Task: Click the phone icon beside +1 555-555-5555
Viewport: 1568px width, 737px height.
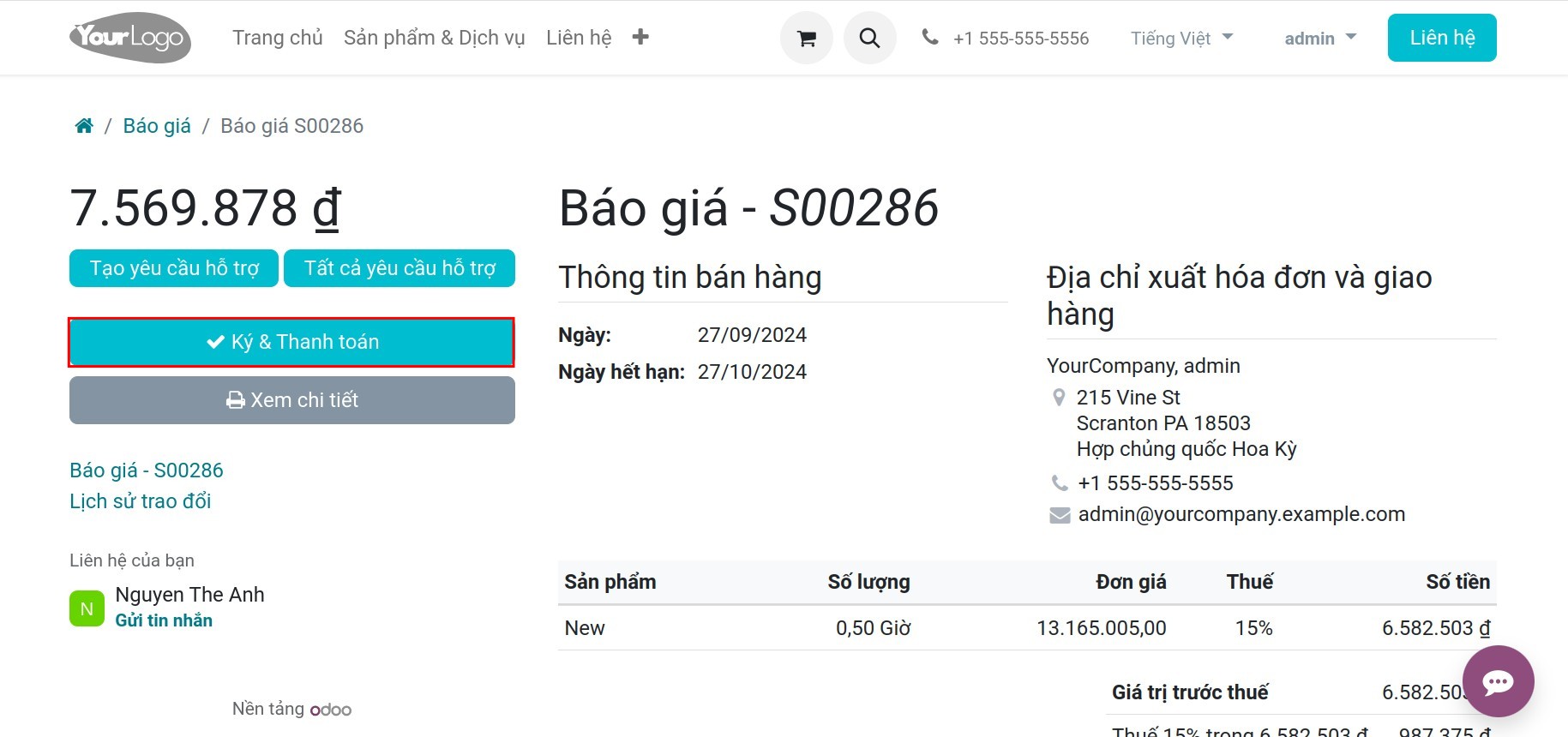Action: tap(1060, 483)
